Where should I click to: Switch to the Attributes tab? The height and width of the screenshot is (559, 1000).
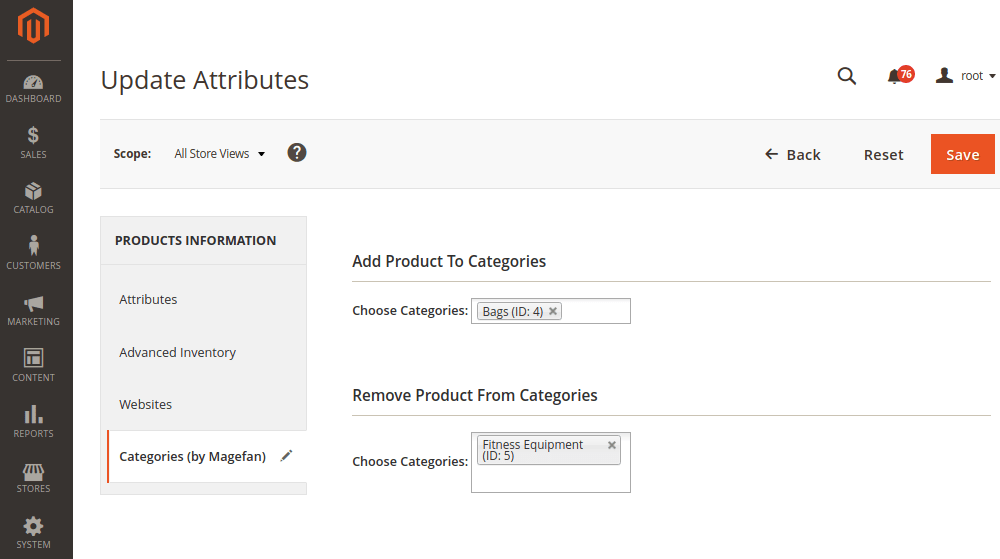click(148, 300)
